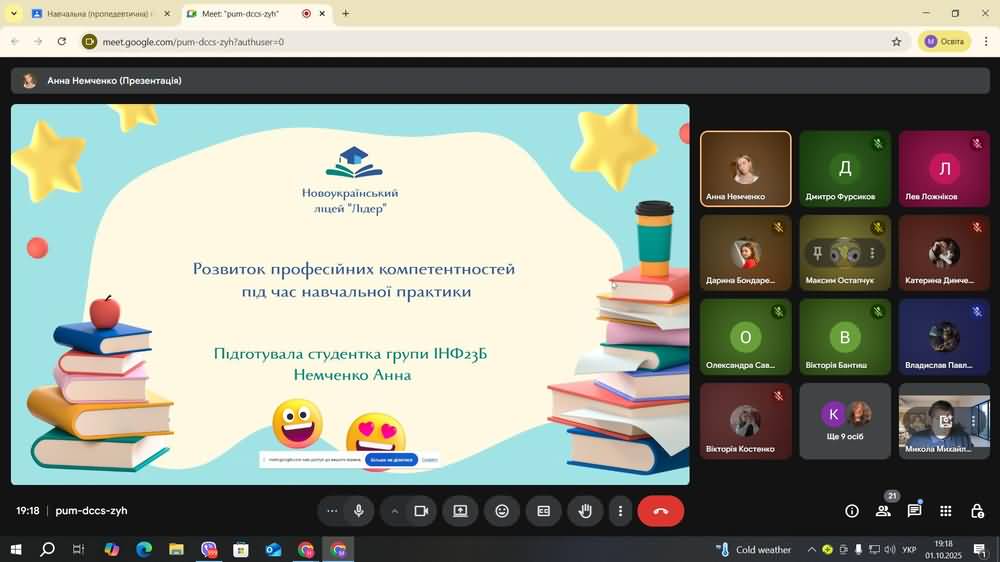Viewport: 1000px width, 562px height.
Task: Open the activities grid panel
Action: [946, 511]
